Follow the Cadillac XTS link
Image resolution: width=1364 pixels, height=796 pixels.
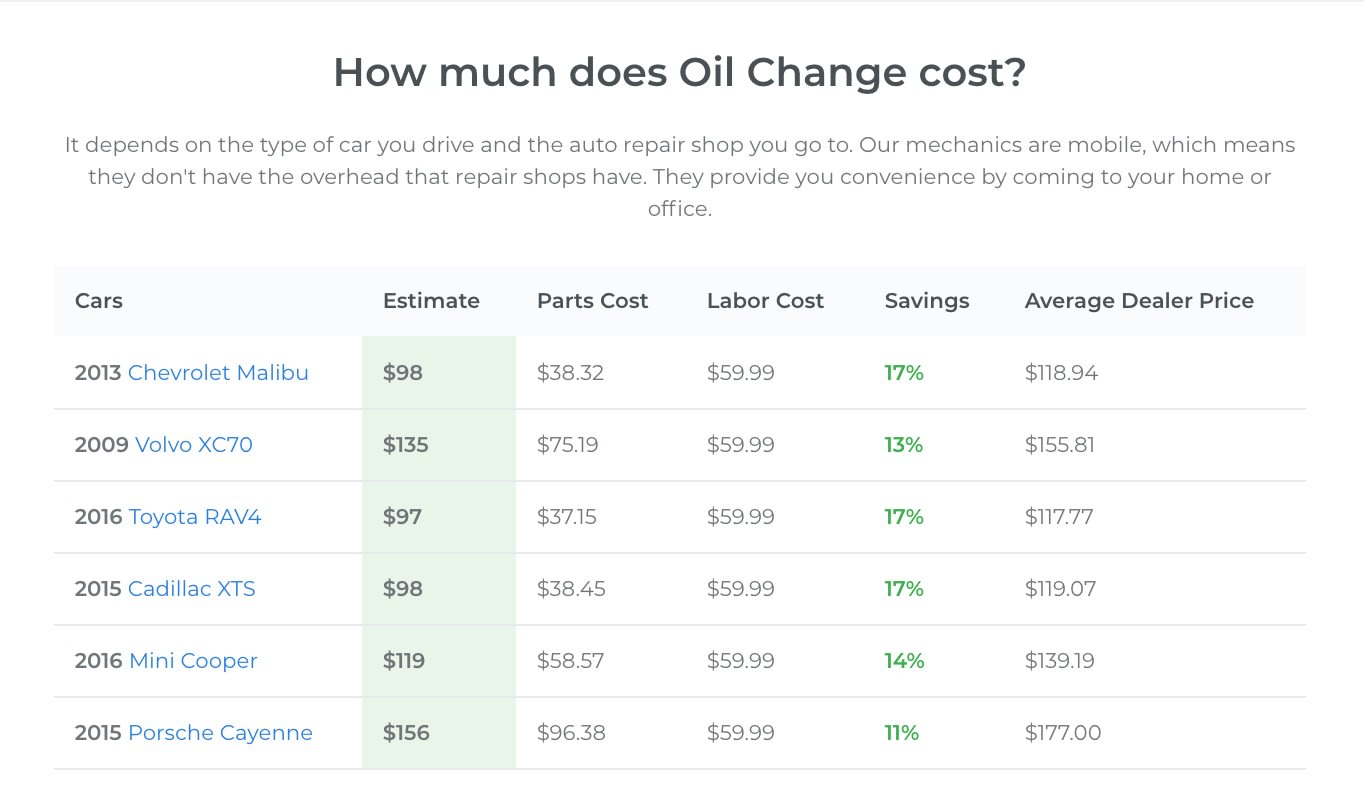(x=191, y=589)
